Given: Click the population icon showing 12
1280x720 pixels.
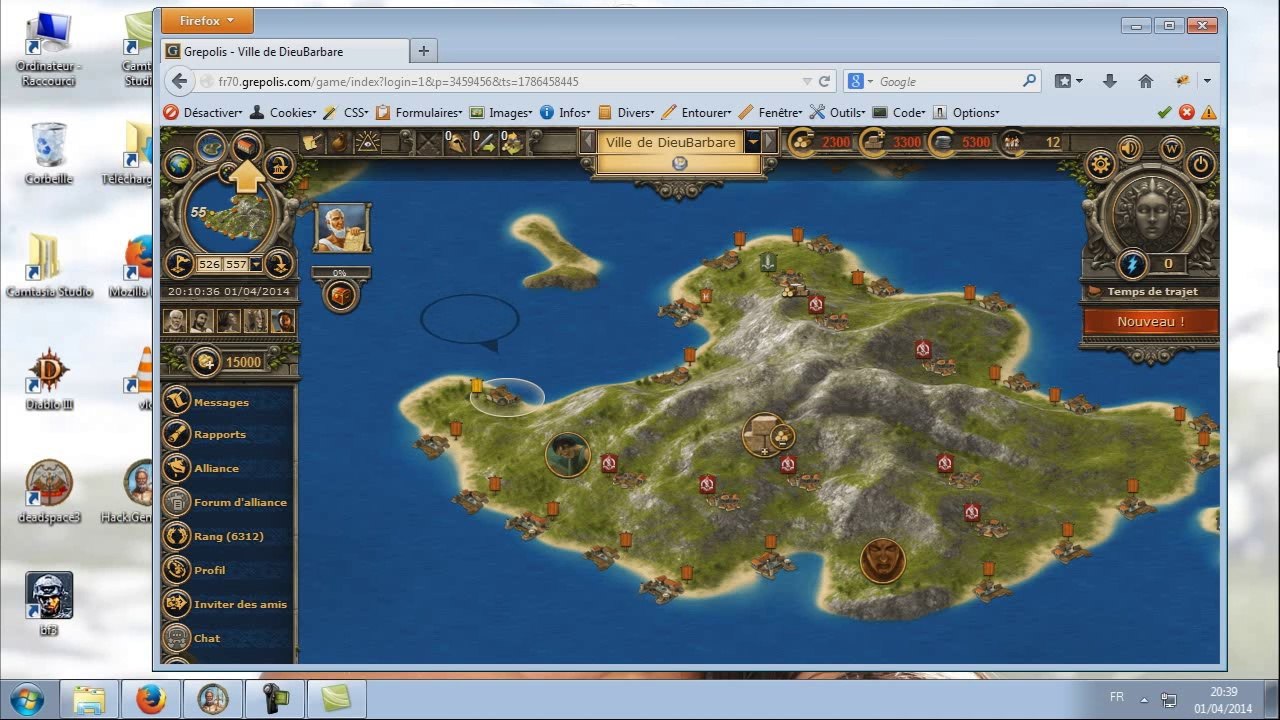Looking at the screenshot, I should [1012, 142].
